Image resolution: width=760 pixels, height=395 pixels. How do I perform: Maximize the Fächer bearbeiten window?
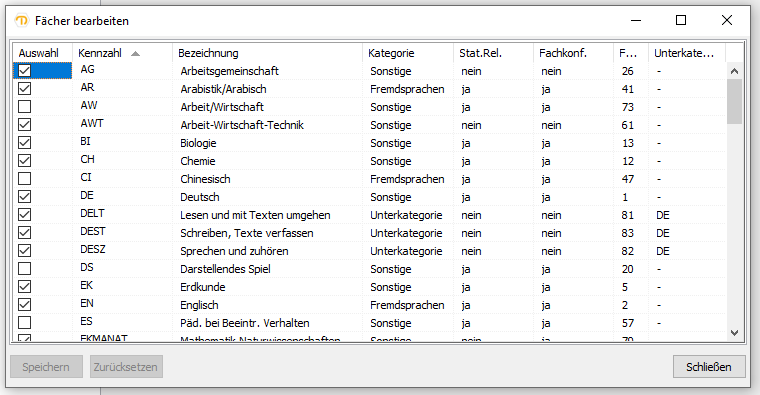point(681,20)
